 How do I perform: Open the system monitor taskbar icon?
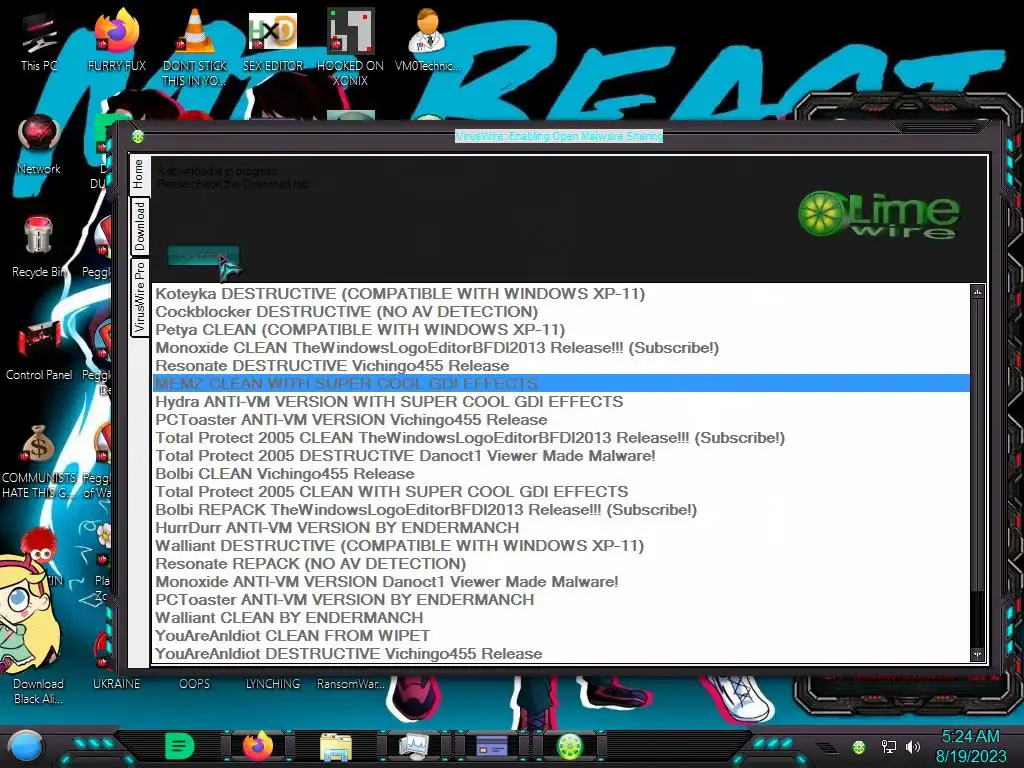[413, 746]
